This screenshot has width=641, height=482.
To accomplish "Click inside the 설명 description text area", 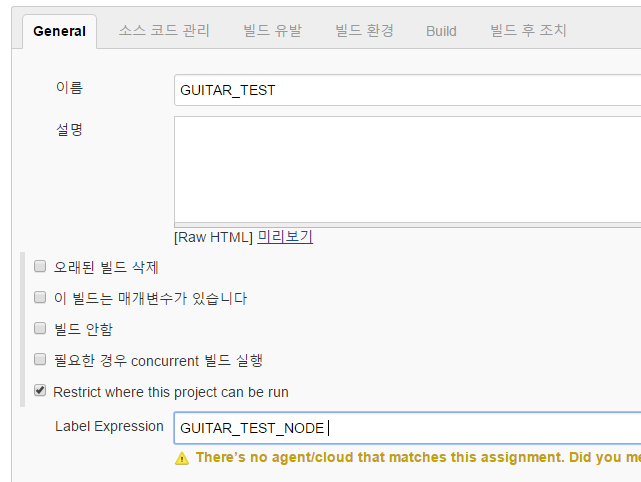I will [408, 169].
